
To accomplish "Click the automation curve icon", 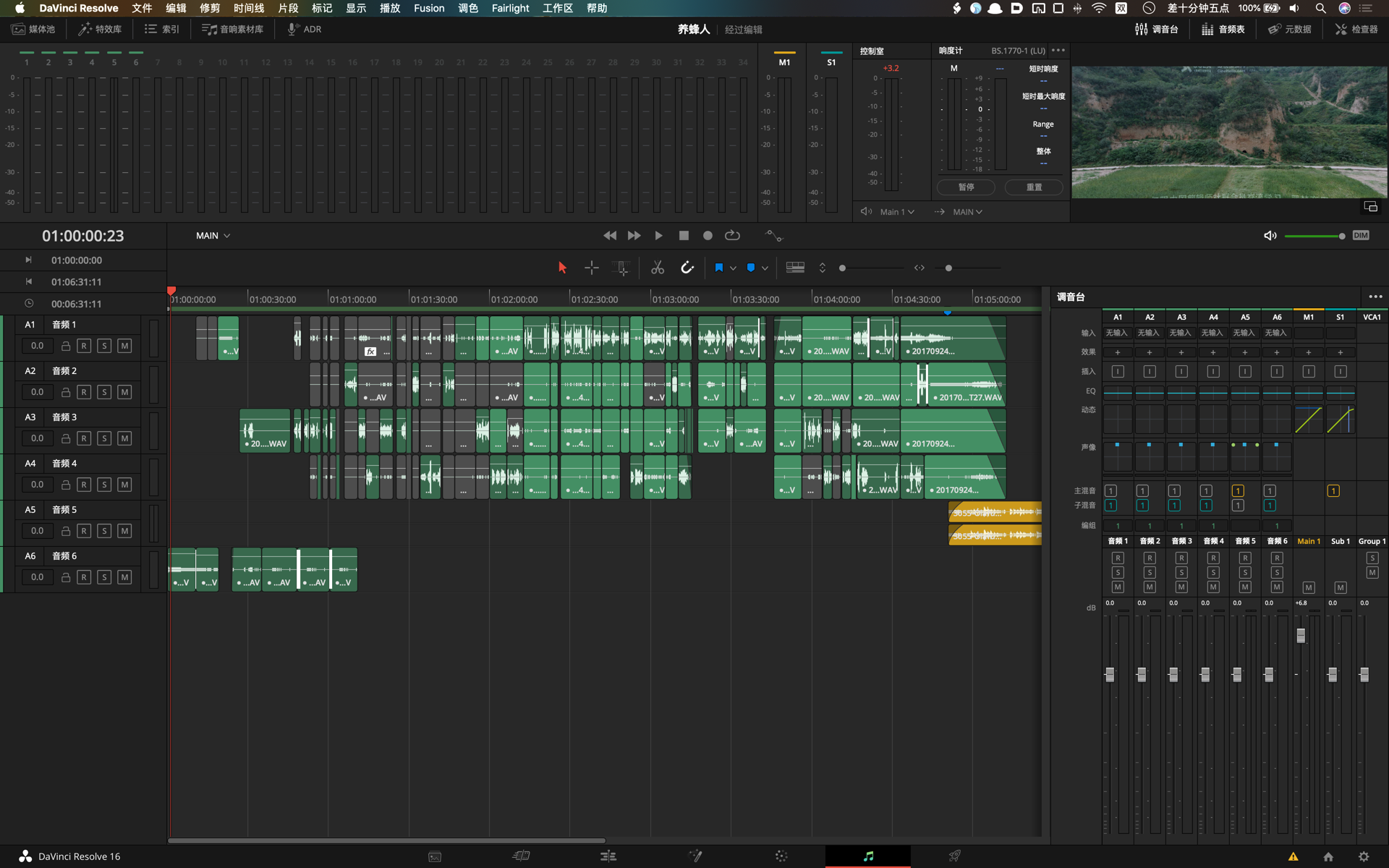I will pos(773,236).
